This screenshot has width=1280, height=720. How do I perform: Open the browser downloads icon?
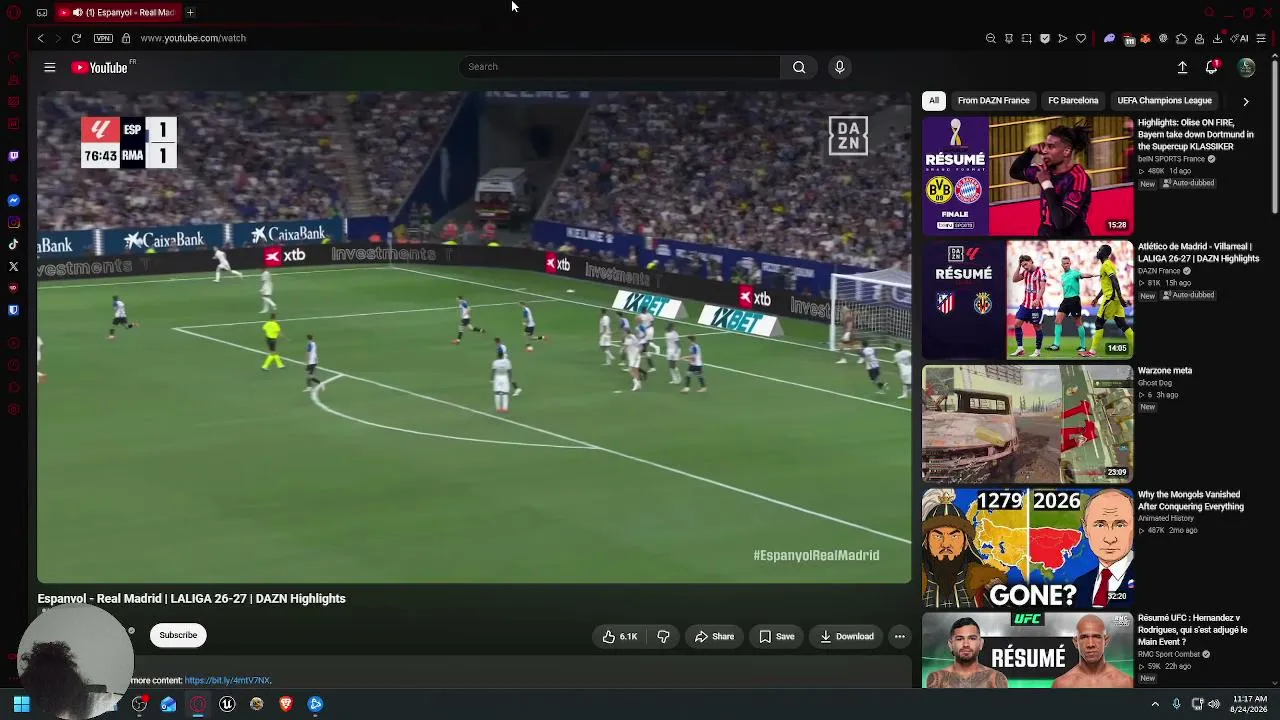point(1217,39)
